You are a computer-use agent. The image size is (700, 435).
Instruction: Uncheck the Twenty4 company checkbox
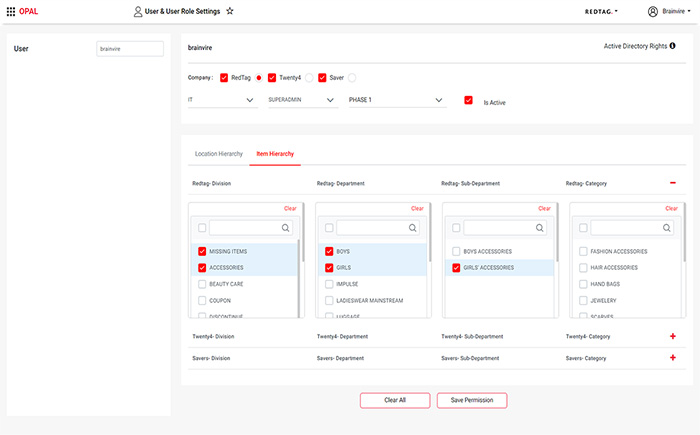[272, 78]
